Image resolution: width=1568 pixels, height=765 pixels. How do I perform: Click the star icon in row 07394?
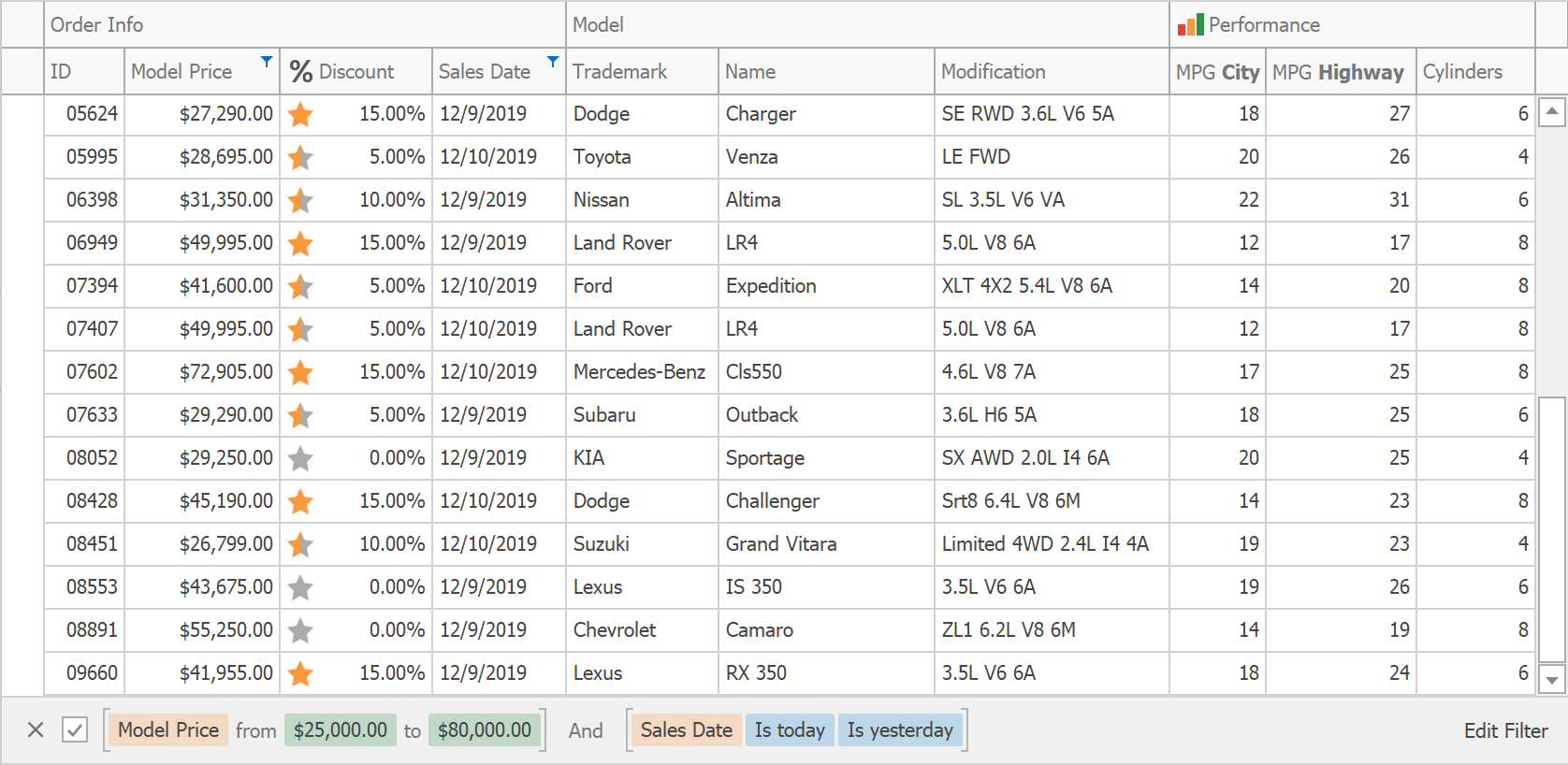(300, 286)
